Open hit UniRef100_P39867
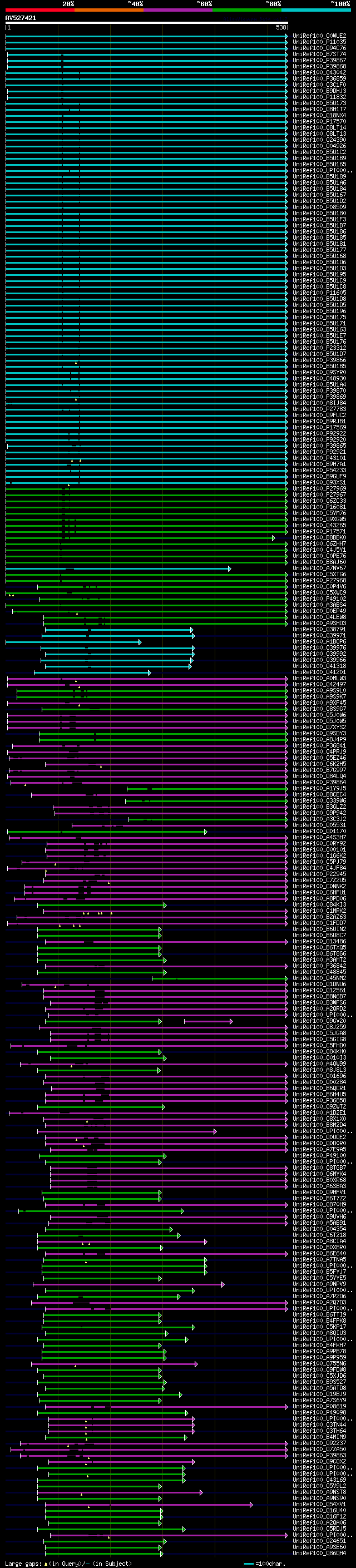Screen dimensions: 356x1568 (x=319, y=60)
